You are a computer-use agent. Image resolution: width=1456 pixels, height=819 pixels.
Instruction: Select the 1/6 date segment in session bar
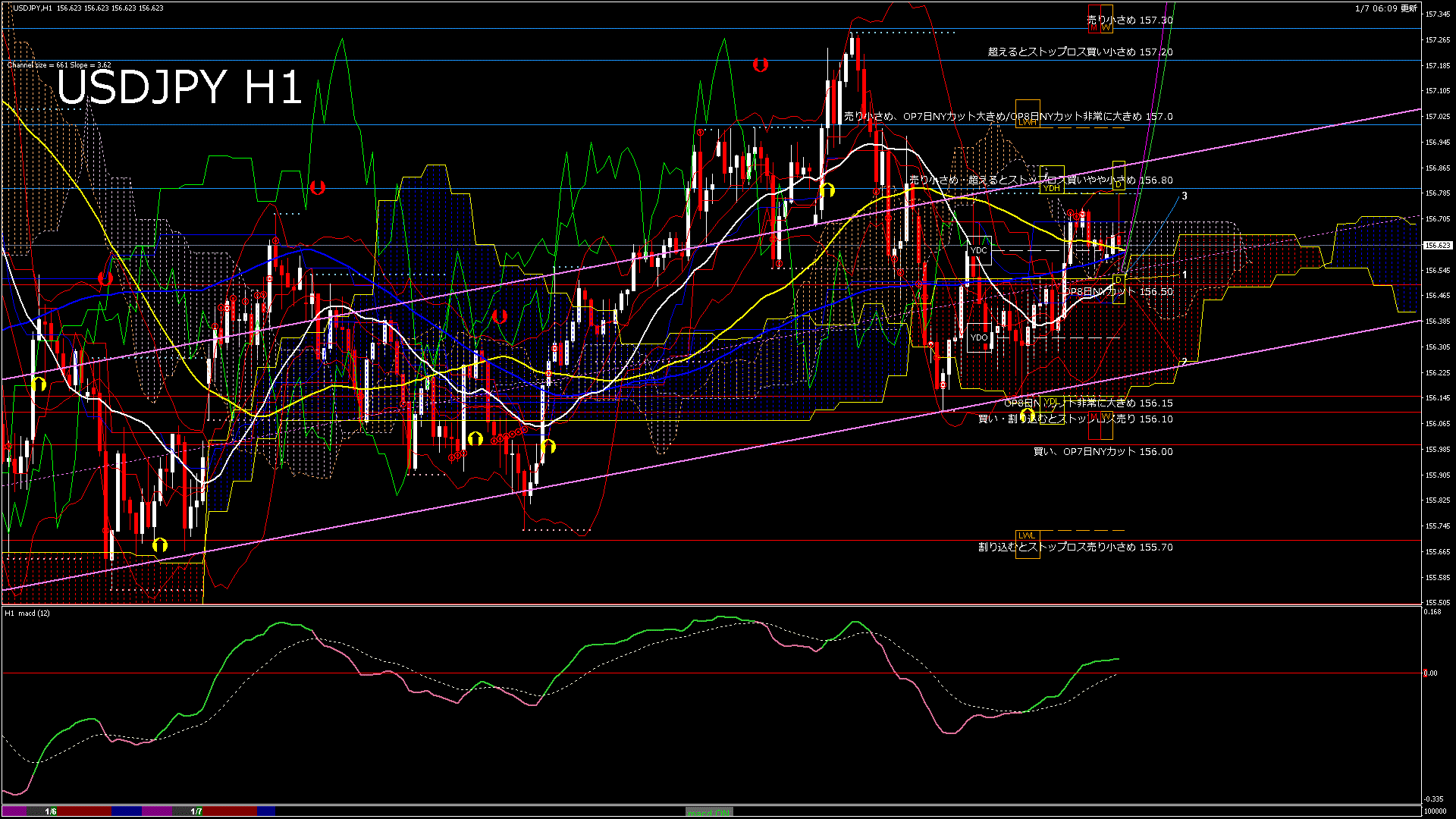[51, 811]
